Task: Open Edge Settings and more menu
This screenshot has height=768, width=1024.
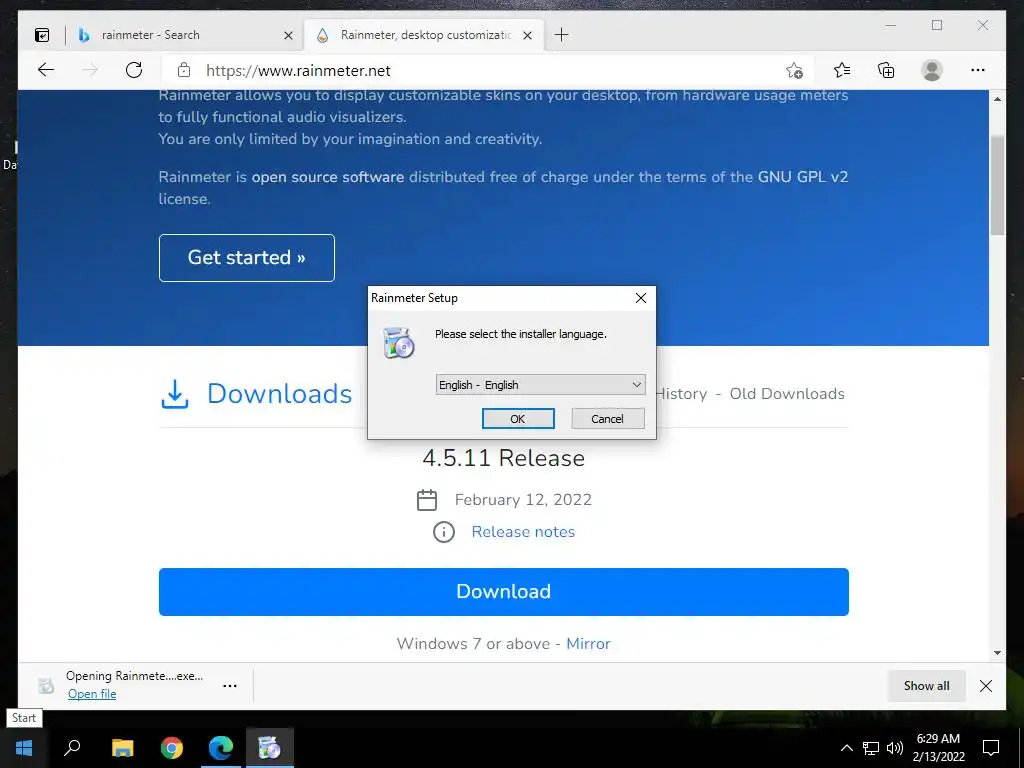Action: pos(978,70)
